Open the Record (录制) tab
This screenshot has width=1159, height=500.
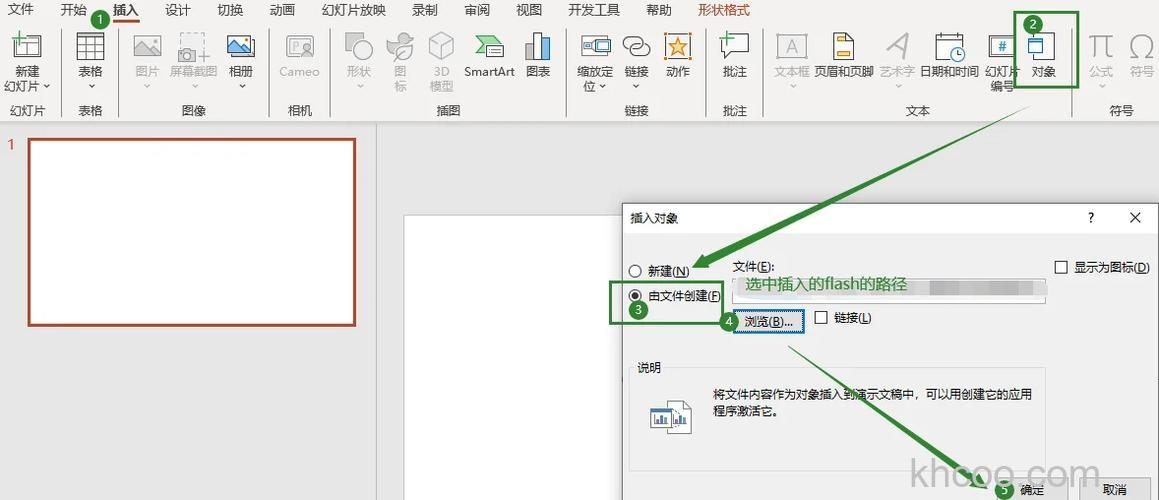(424, 10)
